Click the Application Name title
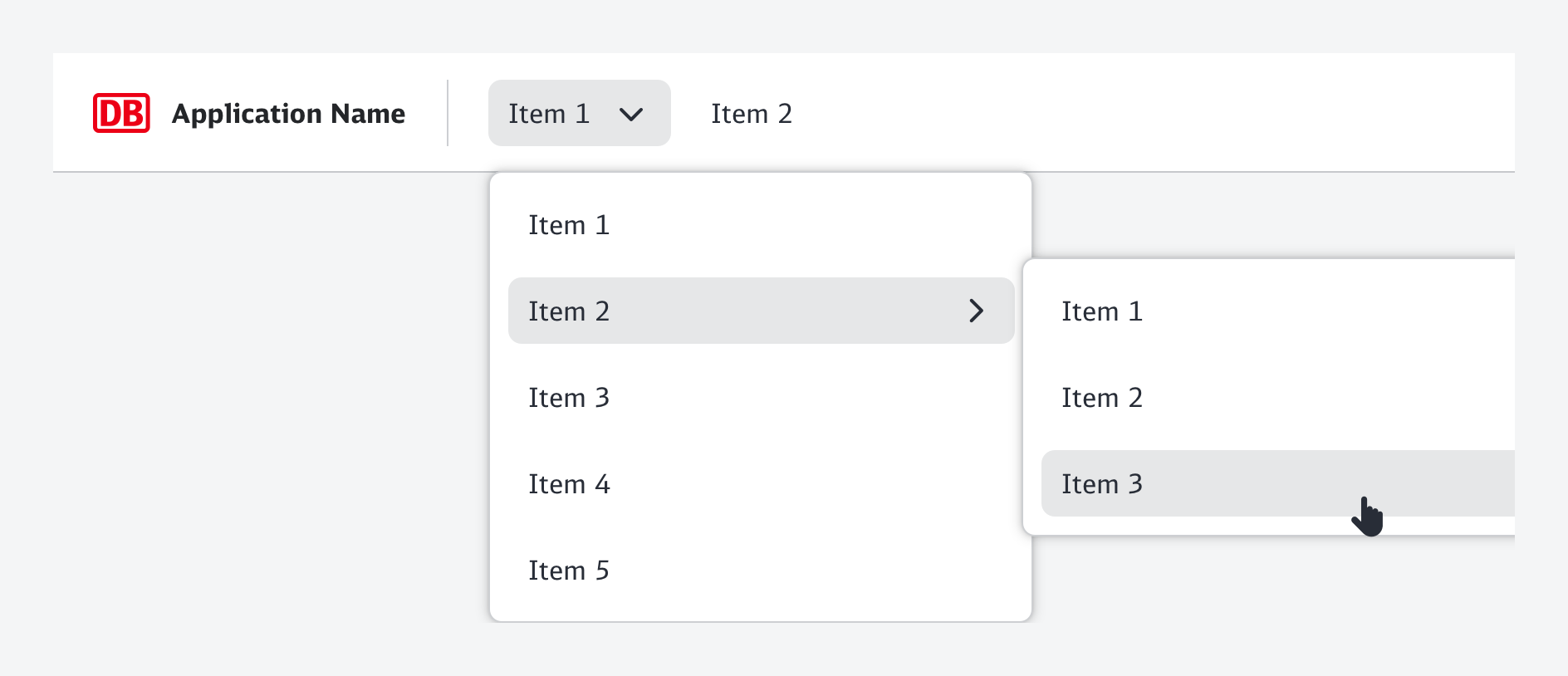 [288, 113]
